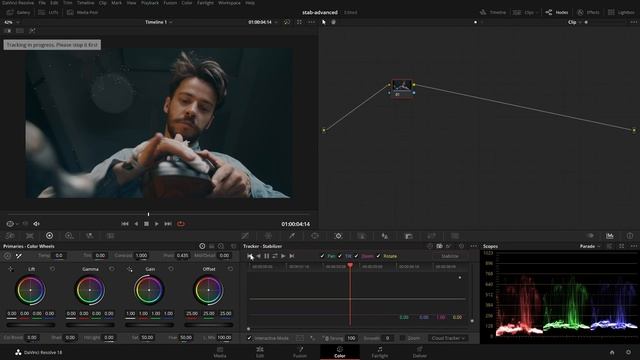Toggle the Zoom tracking checkbox
The height and width of the screenshot is (360, 640).
click(356, 256)
